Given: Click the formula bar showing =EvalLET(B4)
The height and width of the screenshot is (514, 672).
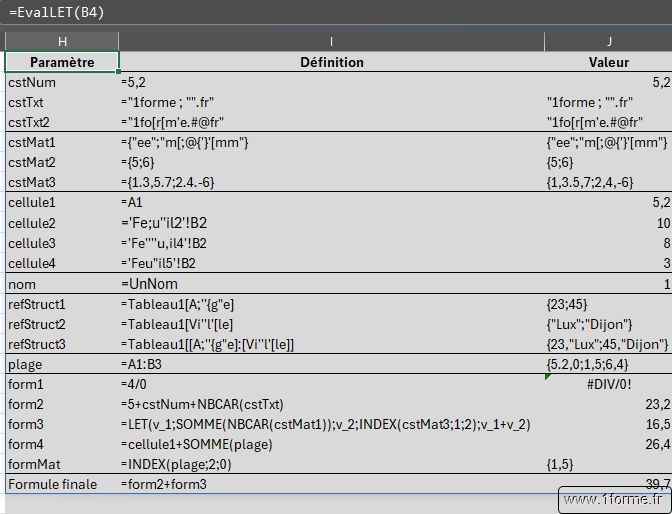Looking at the screenshot, I should 300,13.
